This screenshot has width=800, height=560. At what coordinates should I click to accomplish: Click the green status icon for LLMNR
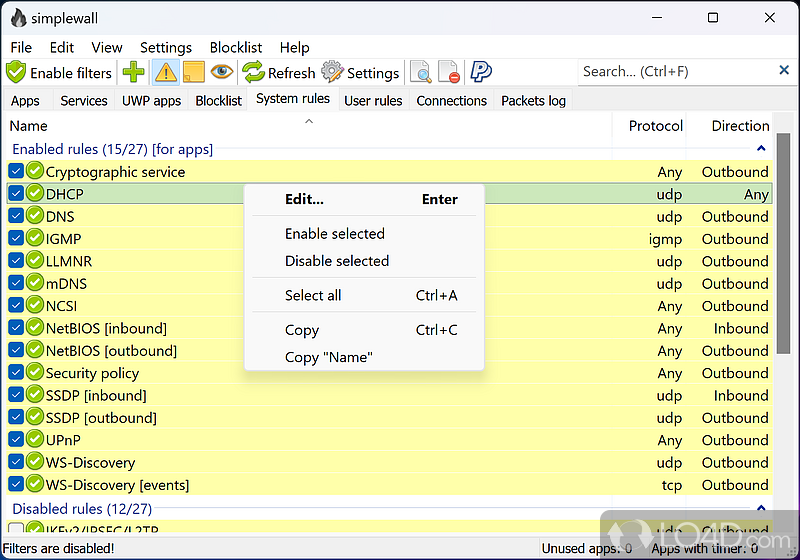click(x=35, y=261)
